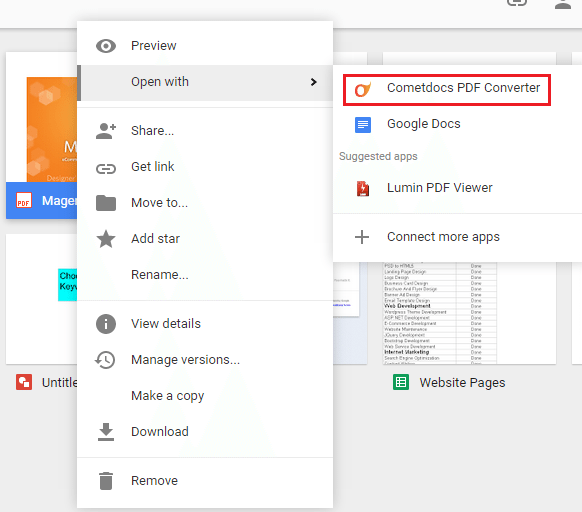
Task: Expand the Open with submenu arrow
Action: click(314, 82)
